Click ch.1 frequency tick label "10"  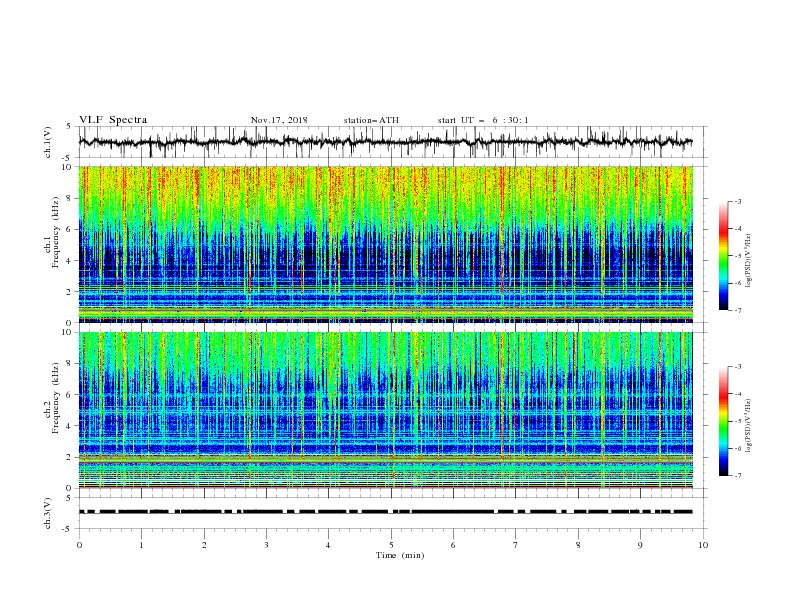[x=68, y=167]
